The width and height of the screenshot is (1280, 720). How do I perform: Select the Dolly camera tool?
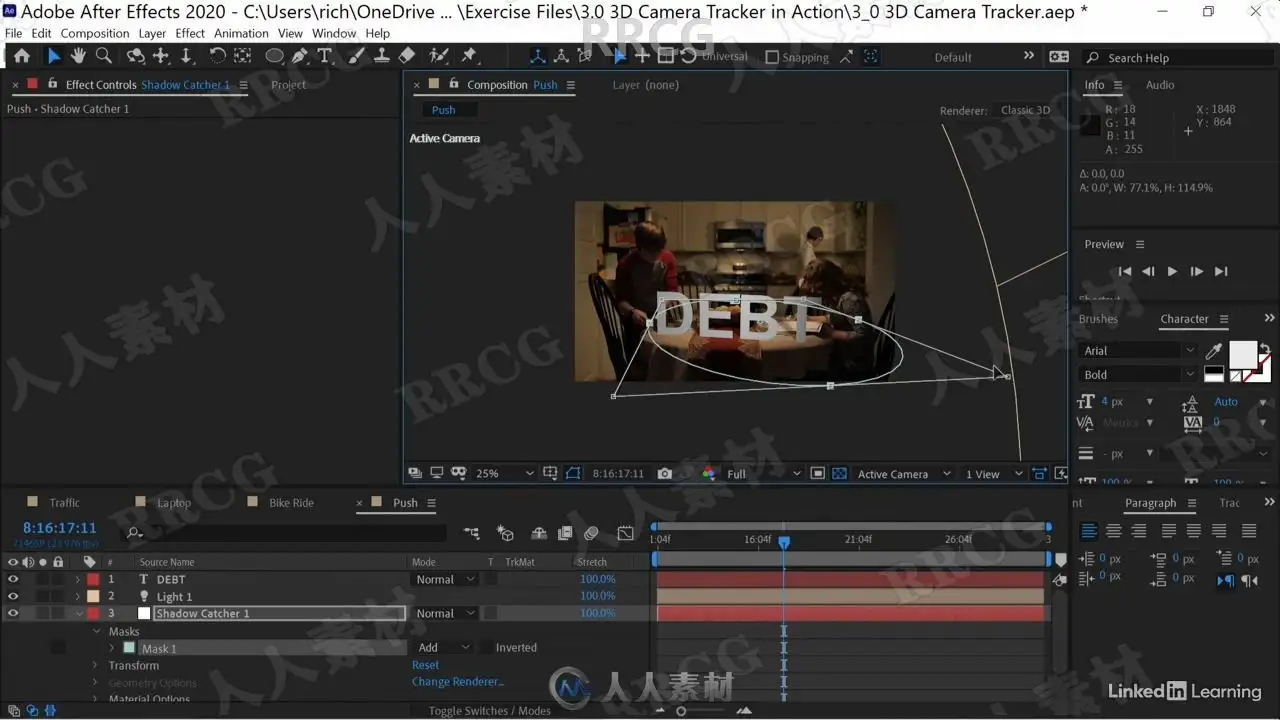pyautogui.click(x=186, y=57)
